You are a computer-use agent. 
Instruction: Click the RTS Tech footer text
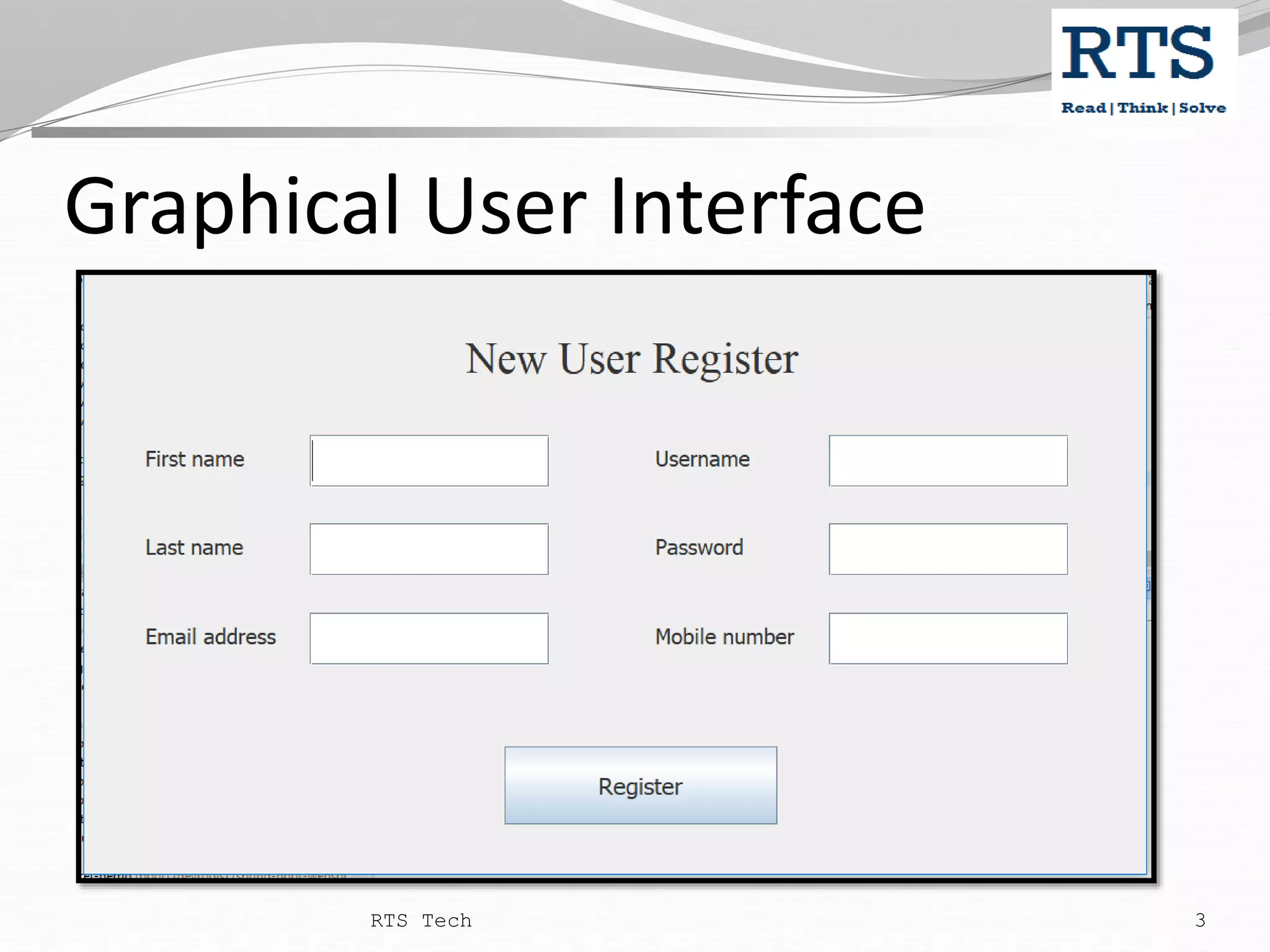click(421, 920)
